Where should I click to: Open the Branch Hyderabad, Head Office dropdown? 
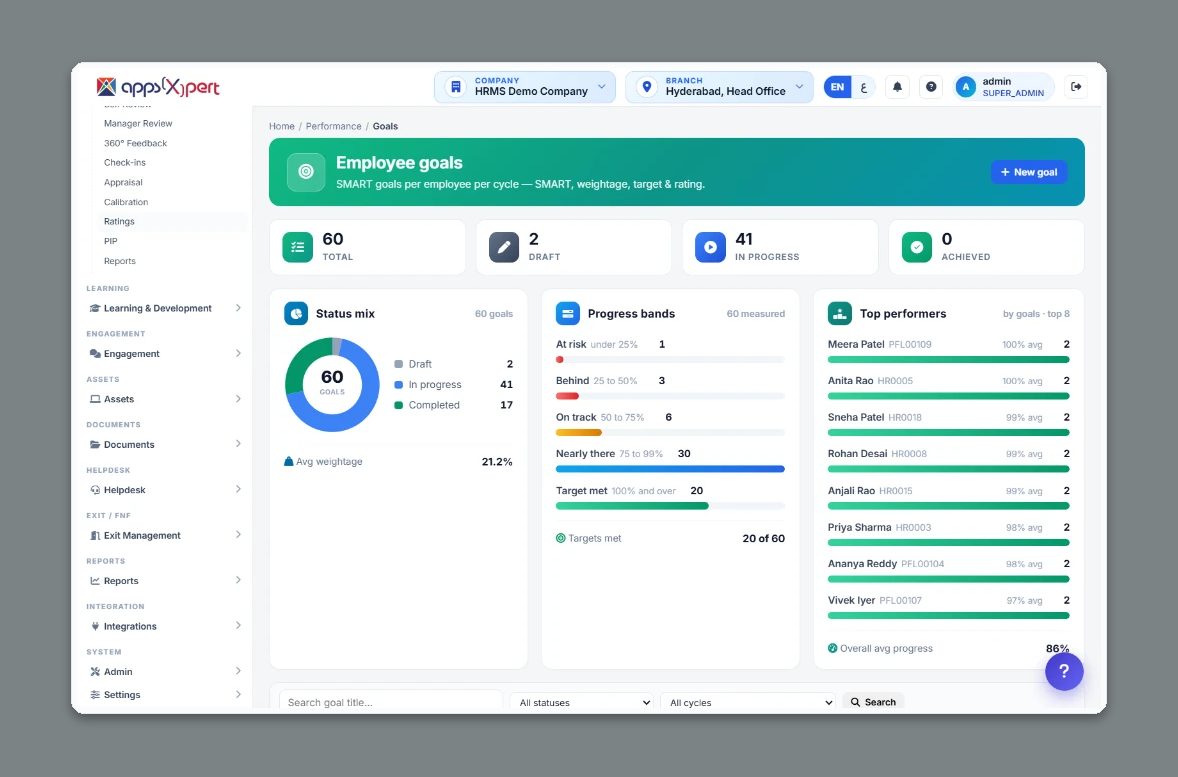tap(719, 87)
